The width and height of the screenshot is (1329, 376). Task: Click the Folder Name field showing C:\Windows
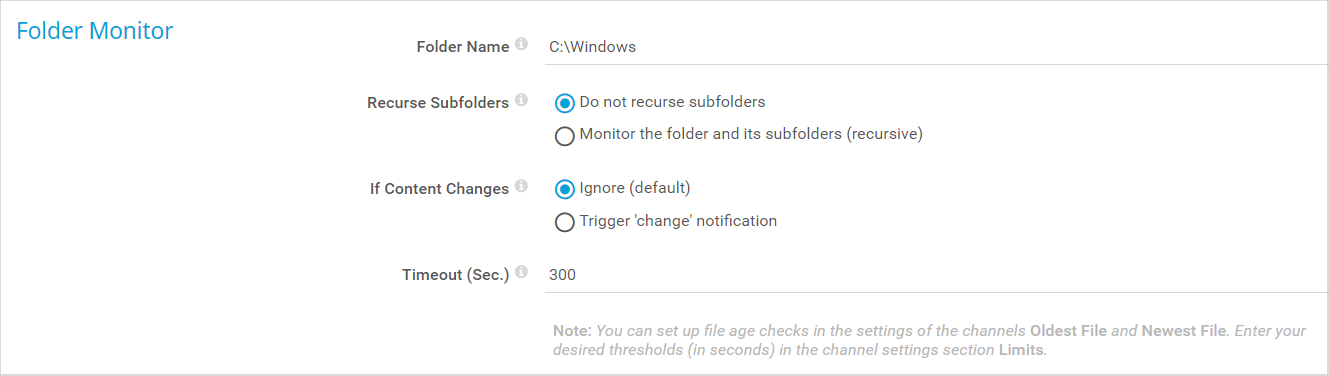[936, 47]
